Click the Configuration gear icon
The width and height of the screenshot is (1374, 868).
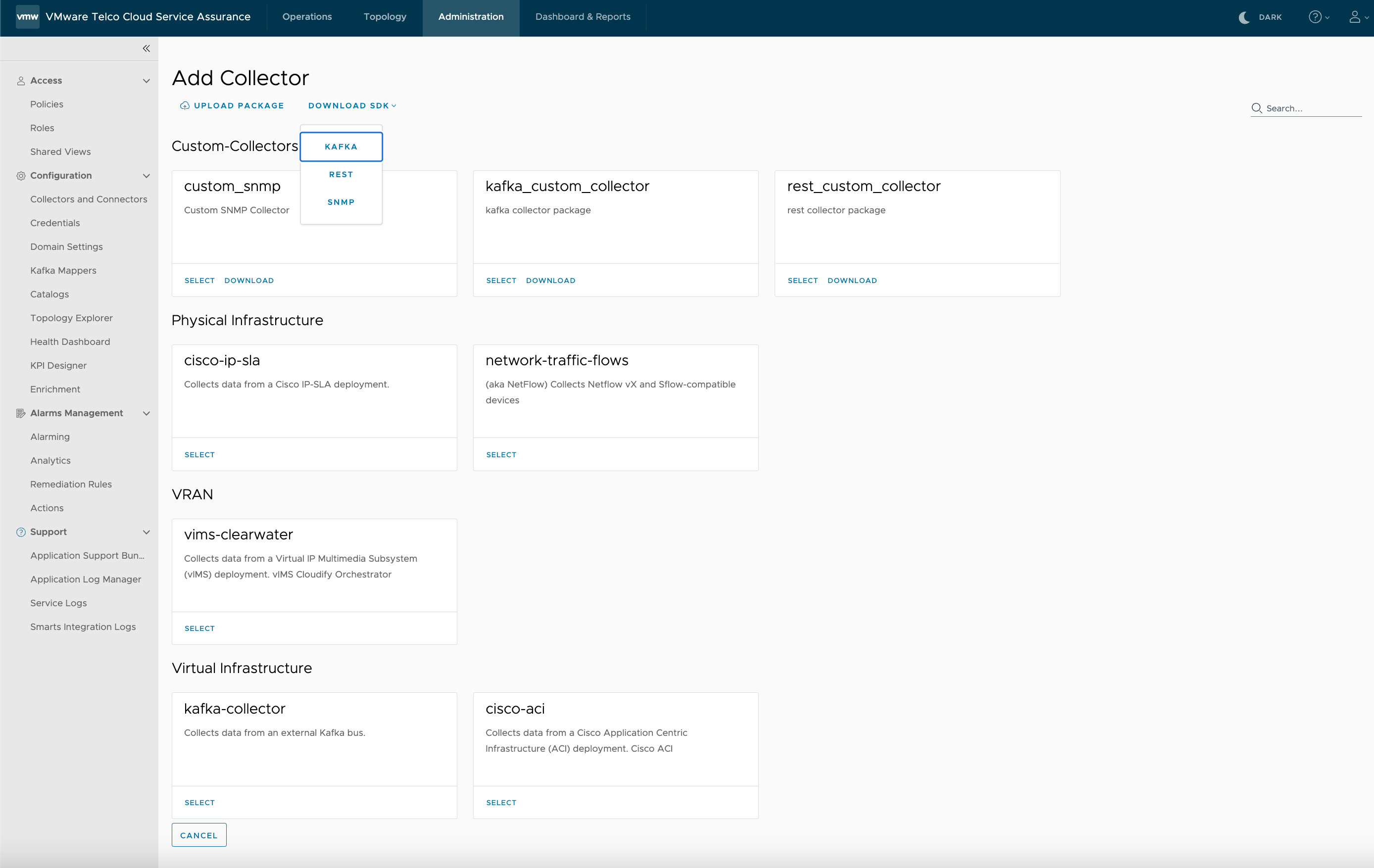pyautogui.click(x=21, y=176)
